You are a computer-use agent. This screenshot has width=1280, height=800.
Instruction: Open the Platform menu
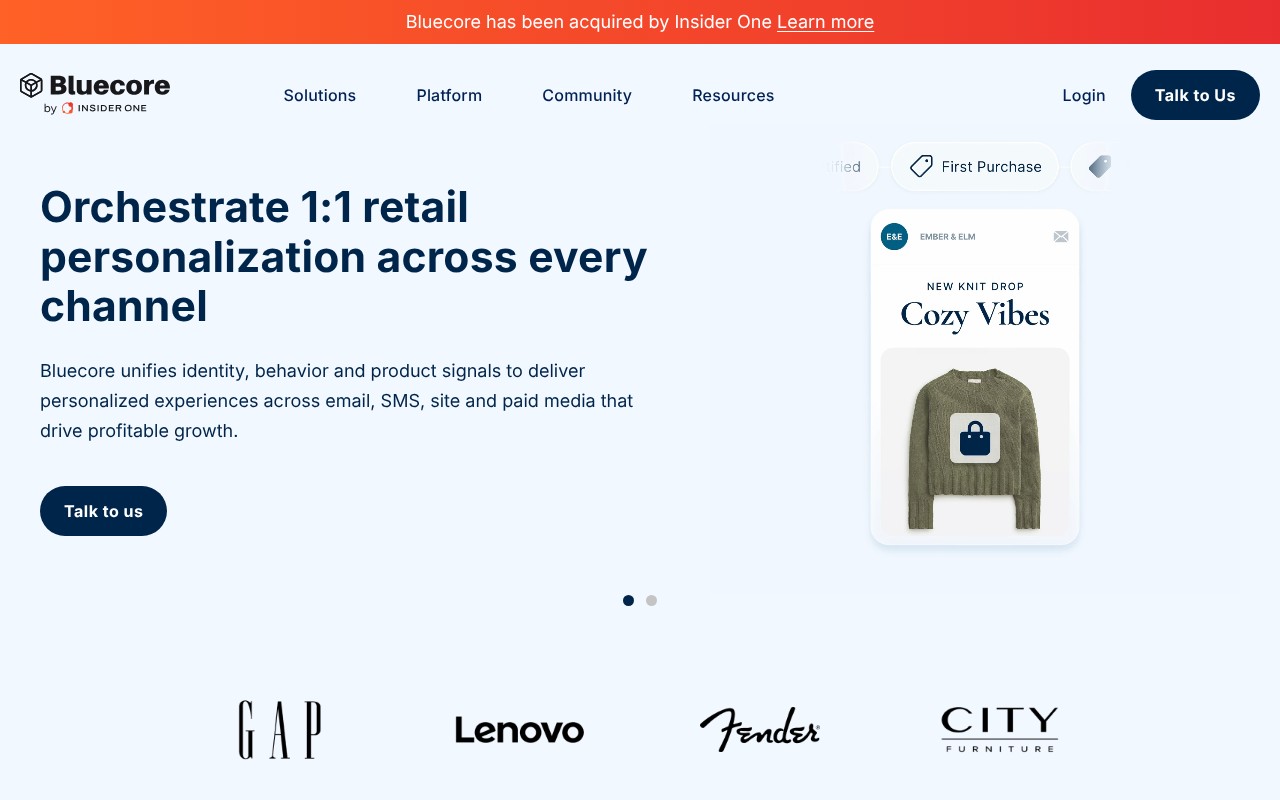pos(449,95)
